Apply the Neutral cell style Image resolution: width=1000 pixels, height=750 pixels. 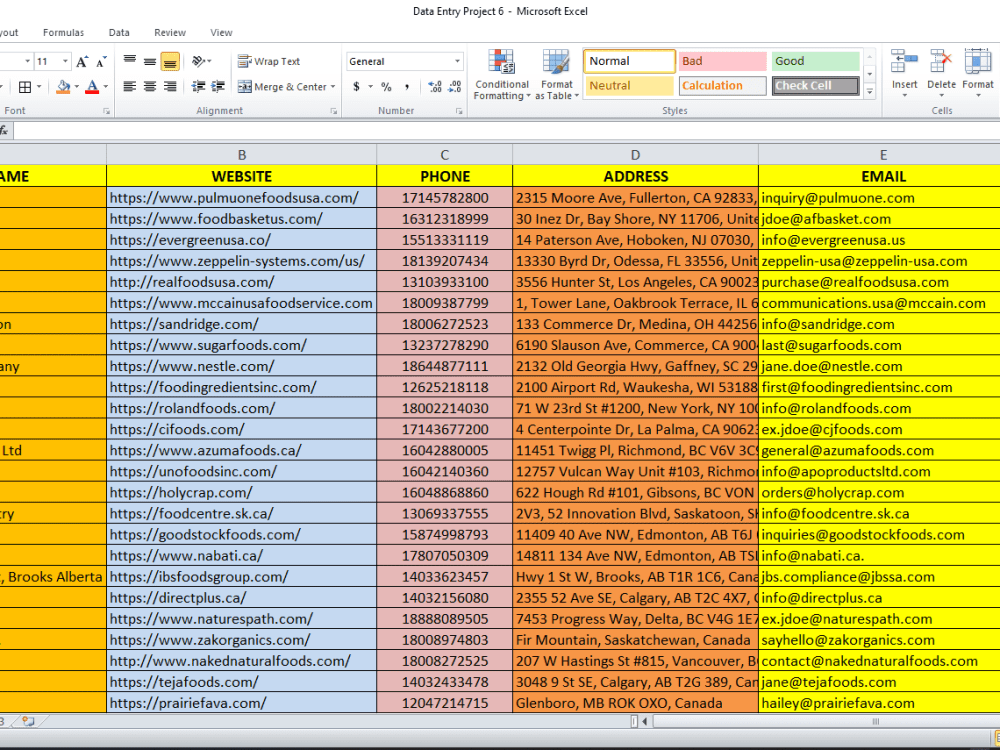(x=629, y=85)
